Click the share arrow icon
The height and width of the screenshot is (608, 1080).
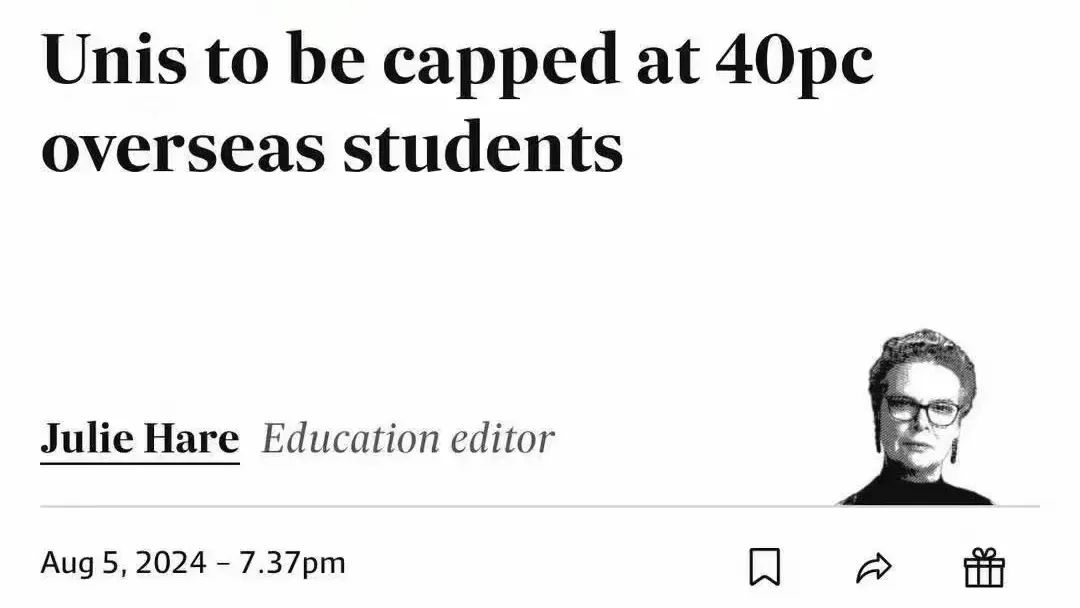(873, 568)
